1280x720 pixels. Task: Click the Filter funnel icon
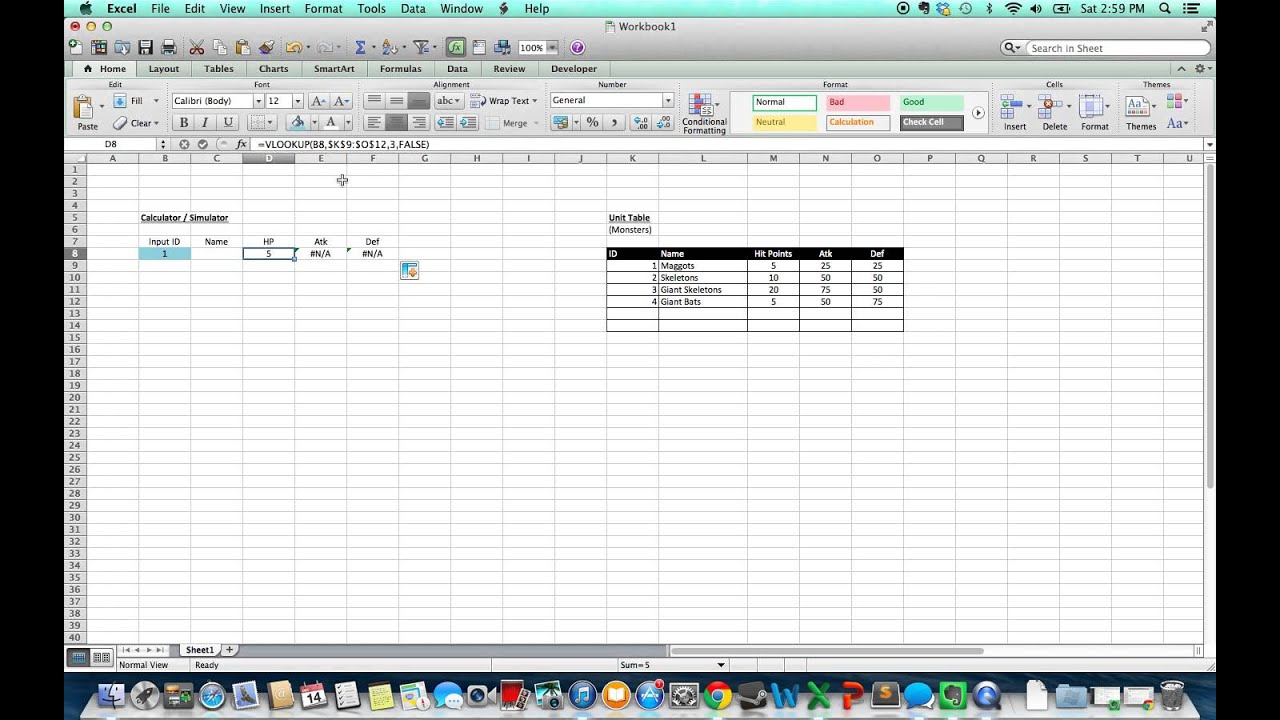click(421, 47)
